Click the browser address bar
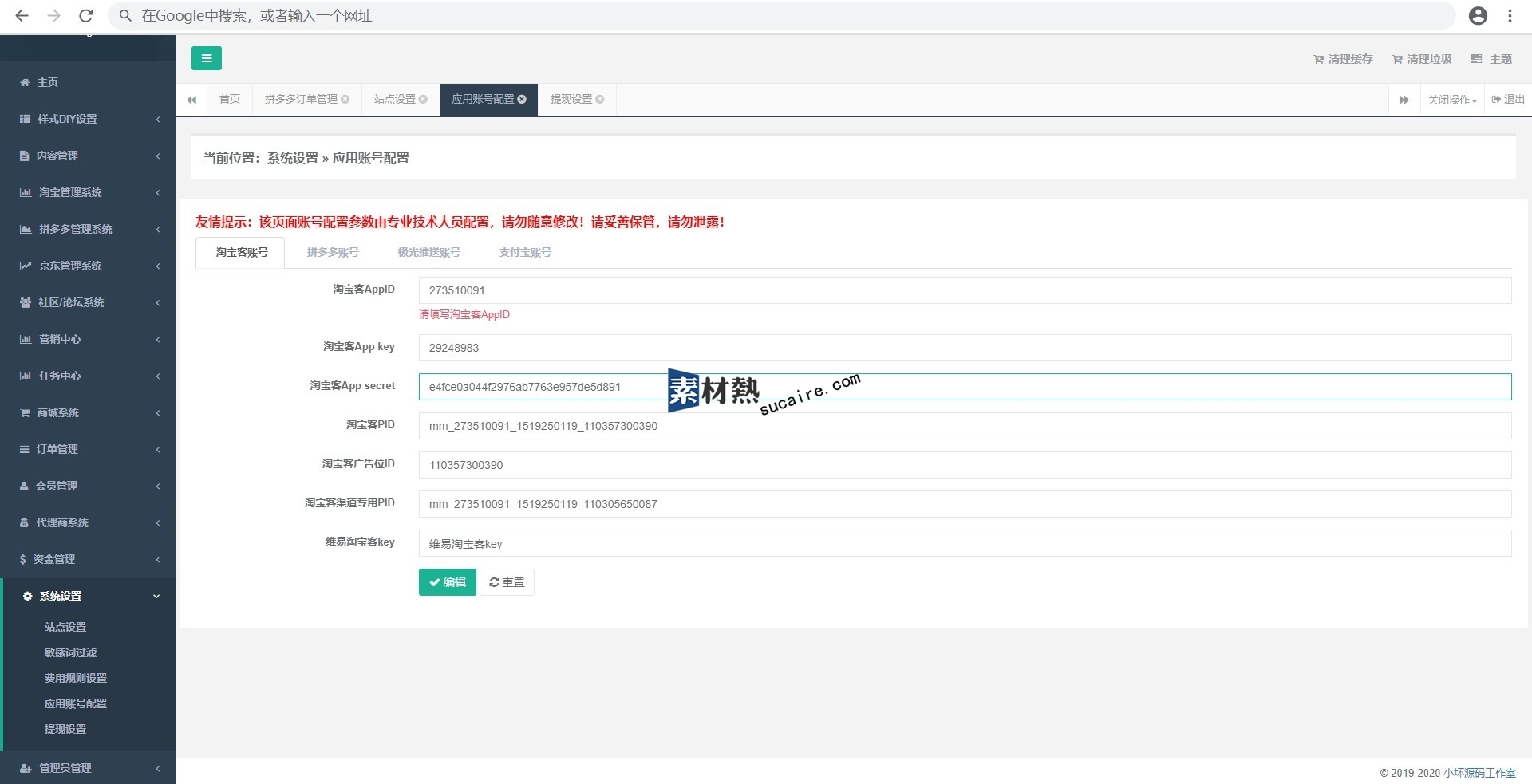The image size is (1532, 784). pyautogui.click(x=782, y=16)
